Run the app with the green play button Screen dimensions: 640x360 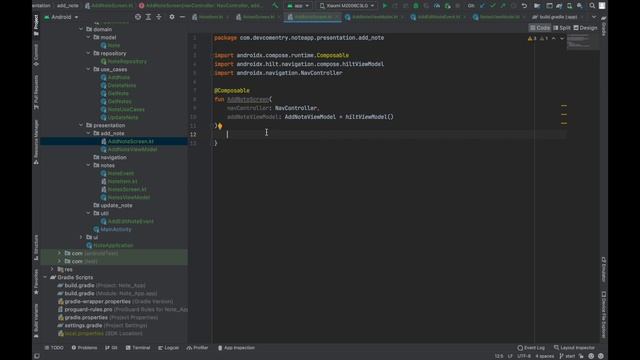pos(384,6)
